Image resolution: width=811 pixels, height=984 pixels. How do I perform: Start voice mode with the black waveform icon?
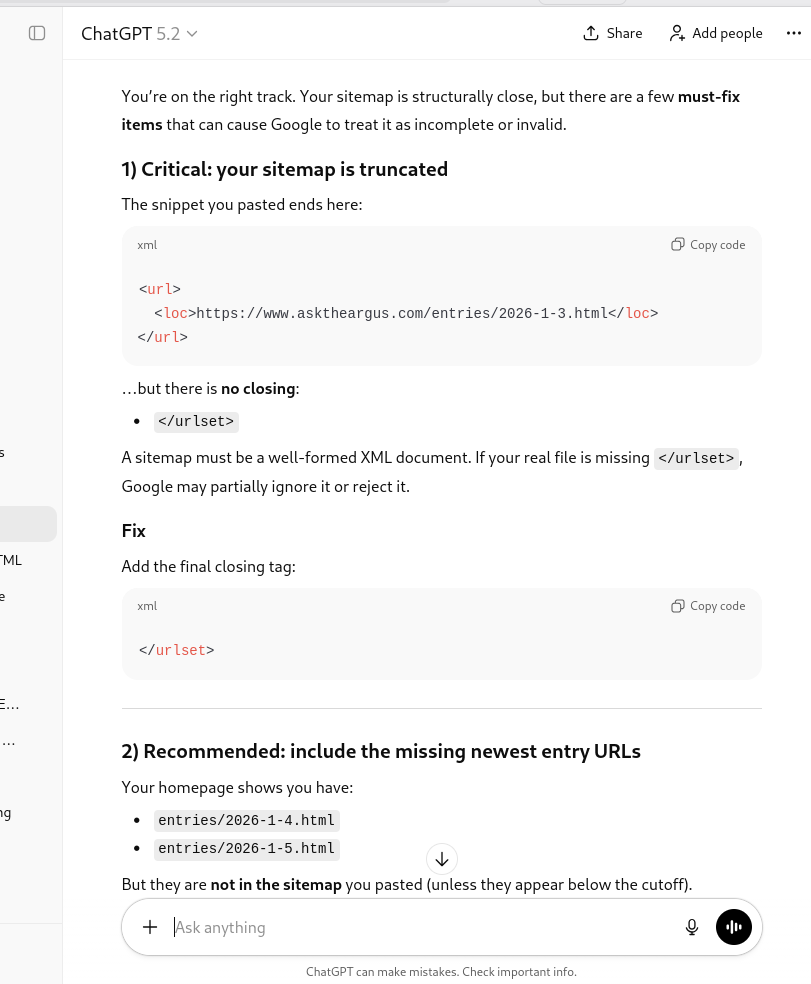(734, 927)
